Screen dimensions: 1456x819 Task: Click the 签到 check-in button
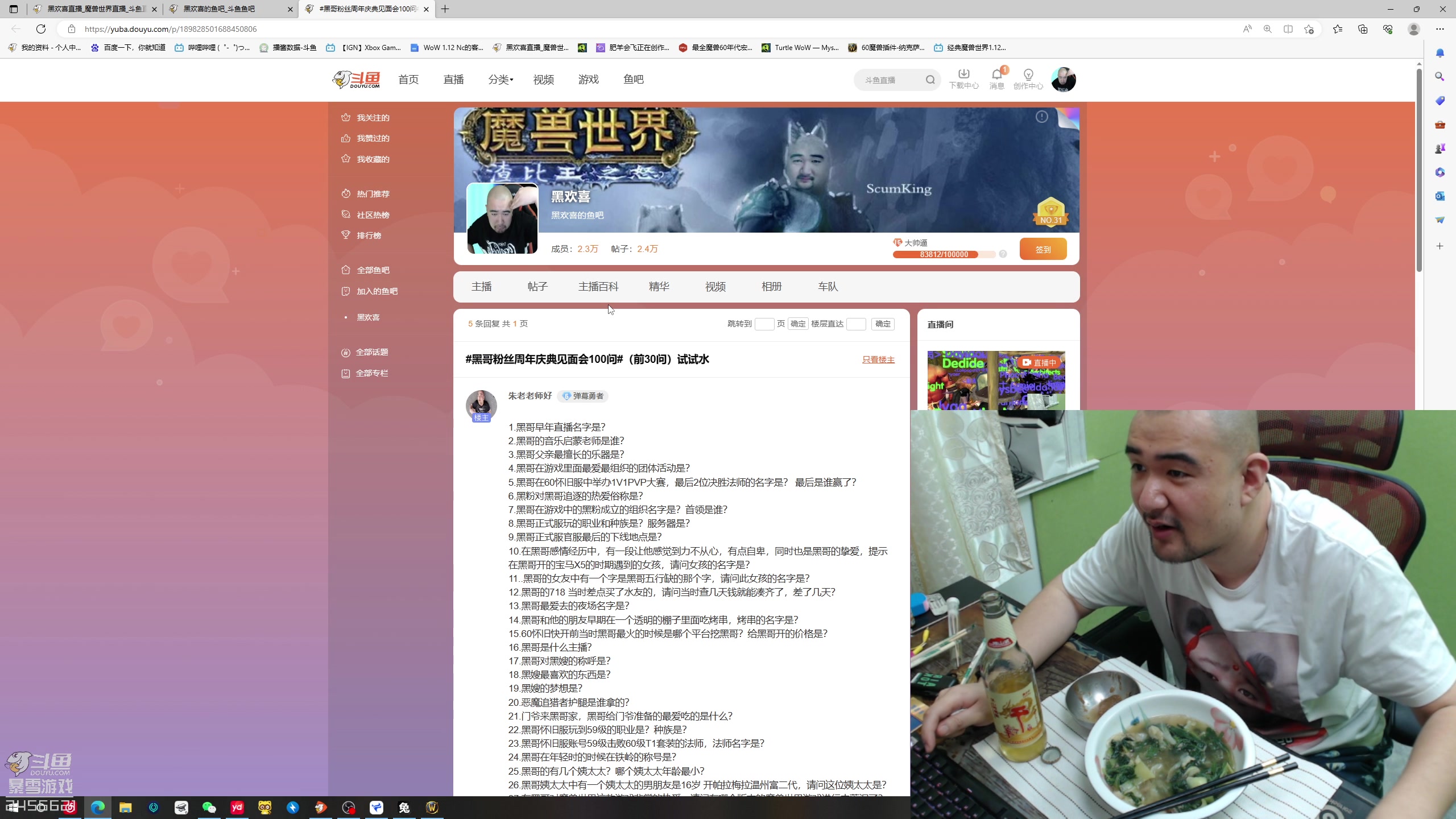click(x=1043, y=249)
